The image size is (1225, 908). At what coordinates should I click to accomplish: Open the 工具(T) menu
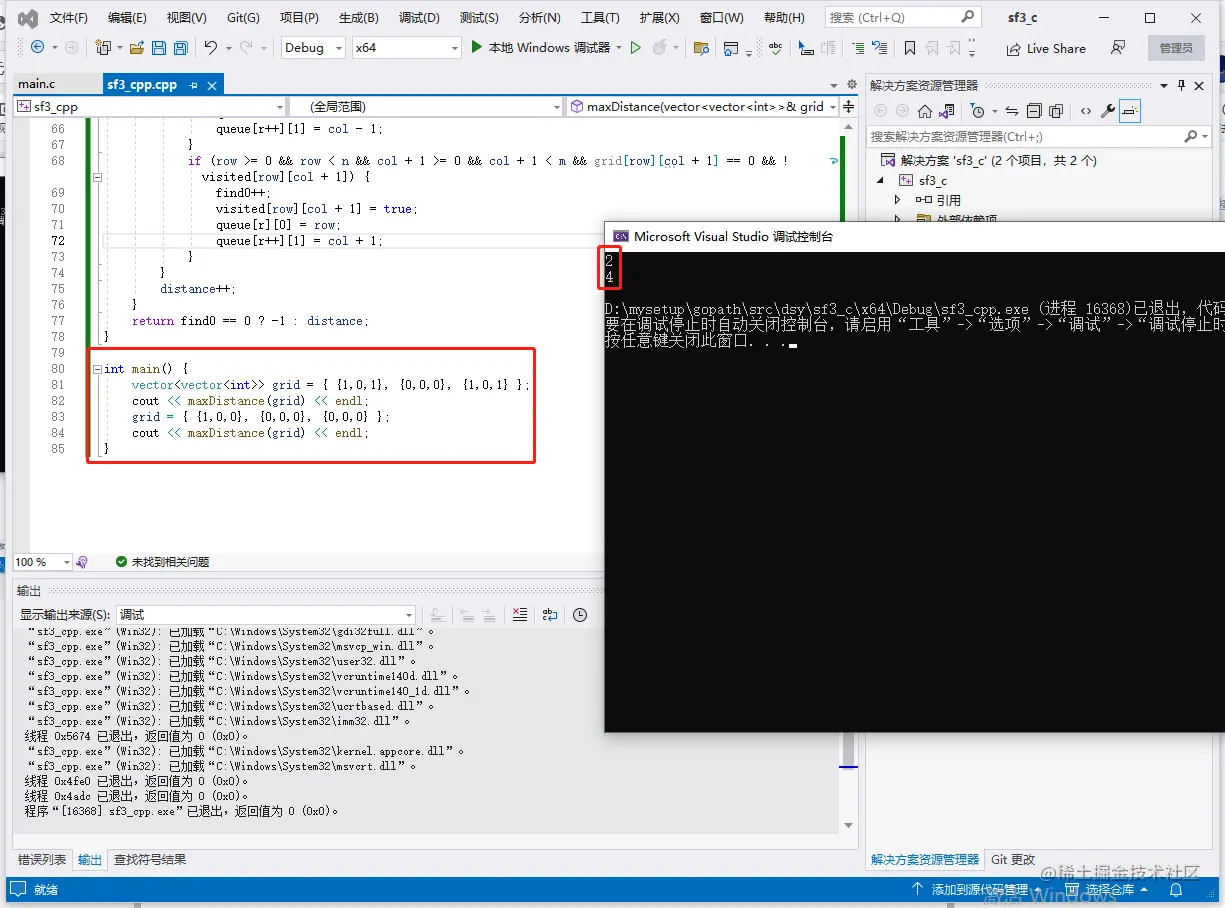click(x=600, y=18)
